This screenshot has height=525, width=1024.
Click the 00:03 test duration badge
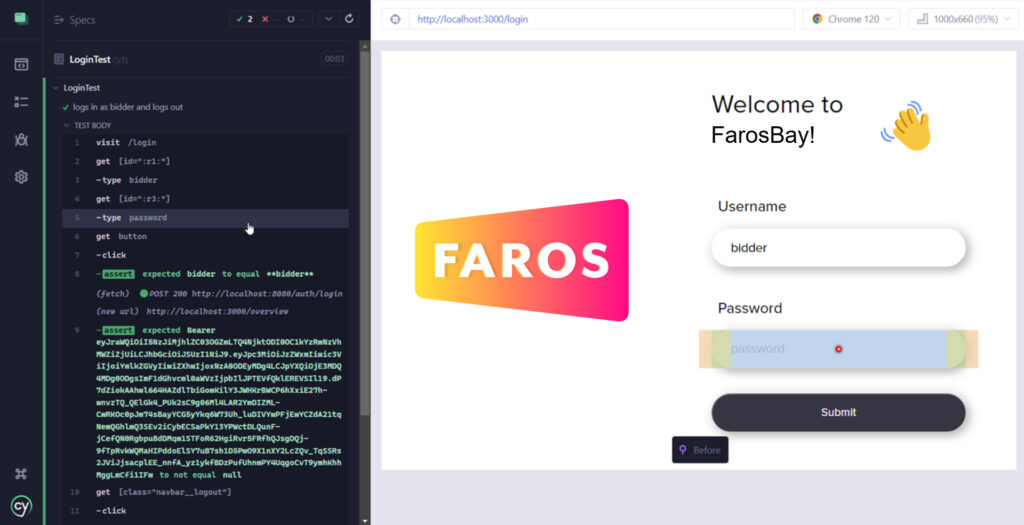(x=334, y=59)
